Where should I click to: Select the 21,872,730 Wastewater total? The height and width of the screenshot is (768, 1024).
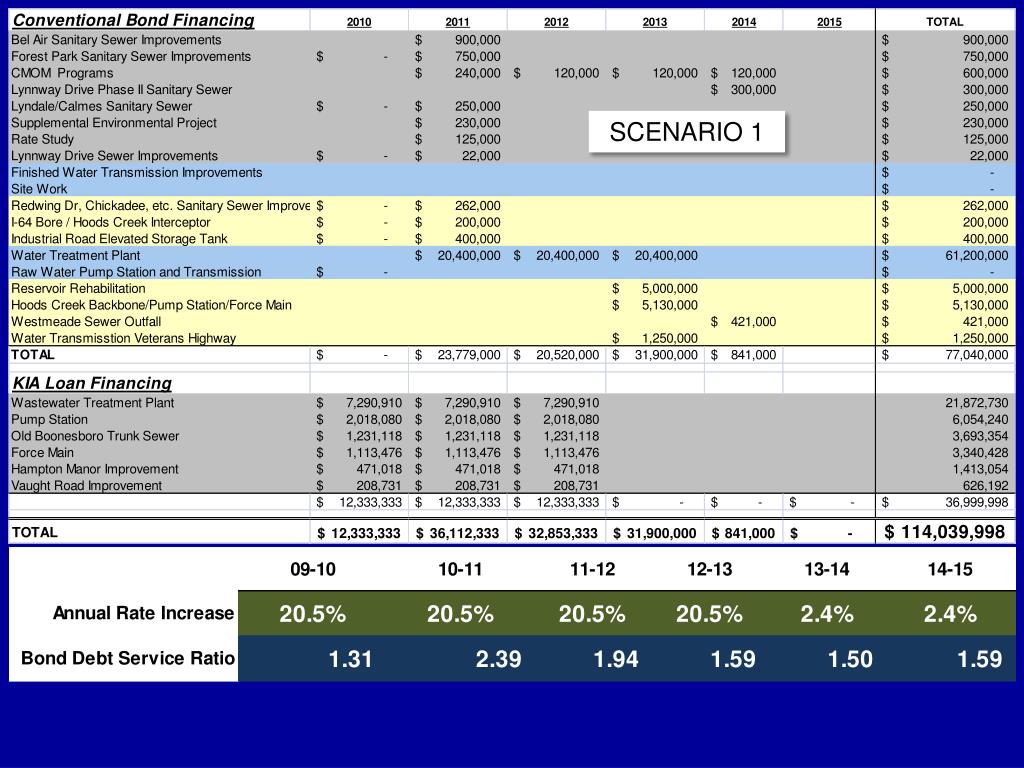(x=976, y=403)
